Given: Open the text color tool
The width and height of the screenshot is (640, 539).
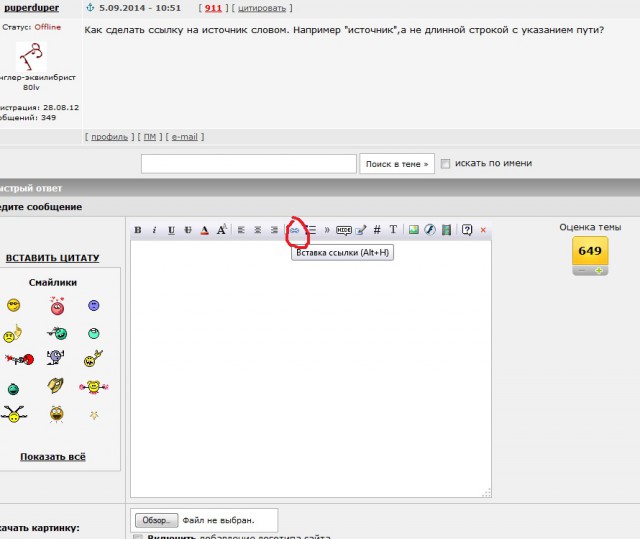Looking at the screenshot, I should point(205,230).
